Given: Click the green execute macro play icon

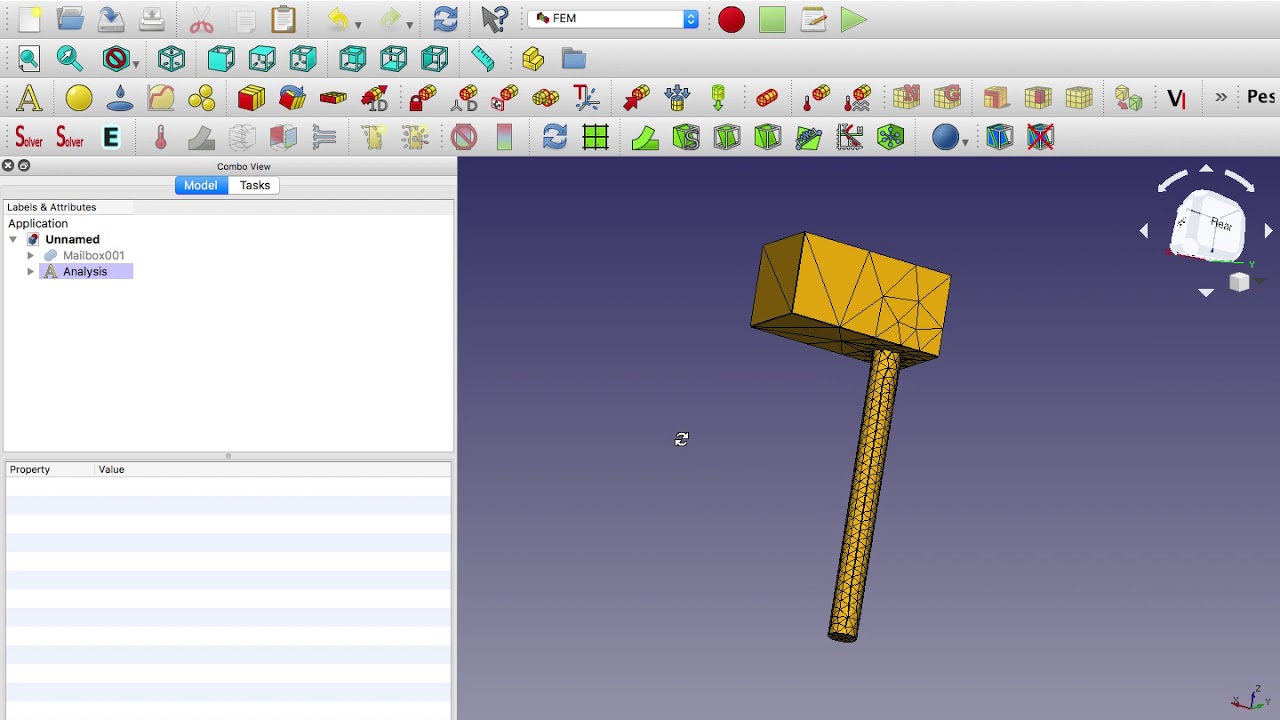Looking at the screenshot, I should pos(853,19).
